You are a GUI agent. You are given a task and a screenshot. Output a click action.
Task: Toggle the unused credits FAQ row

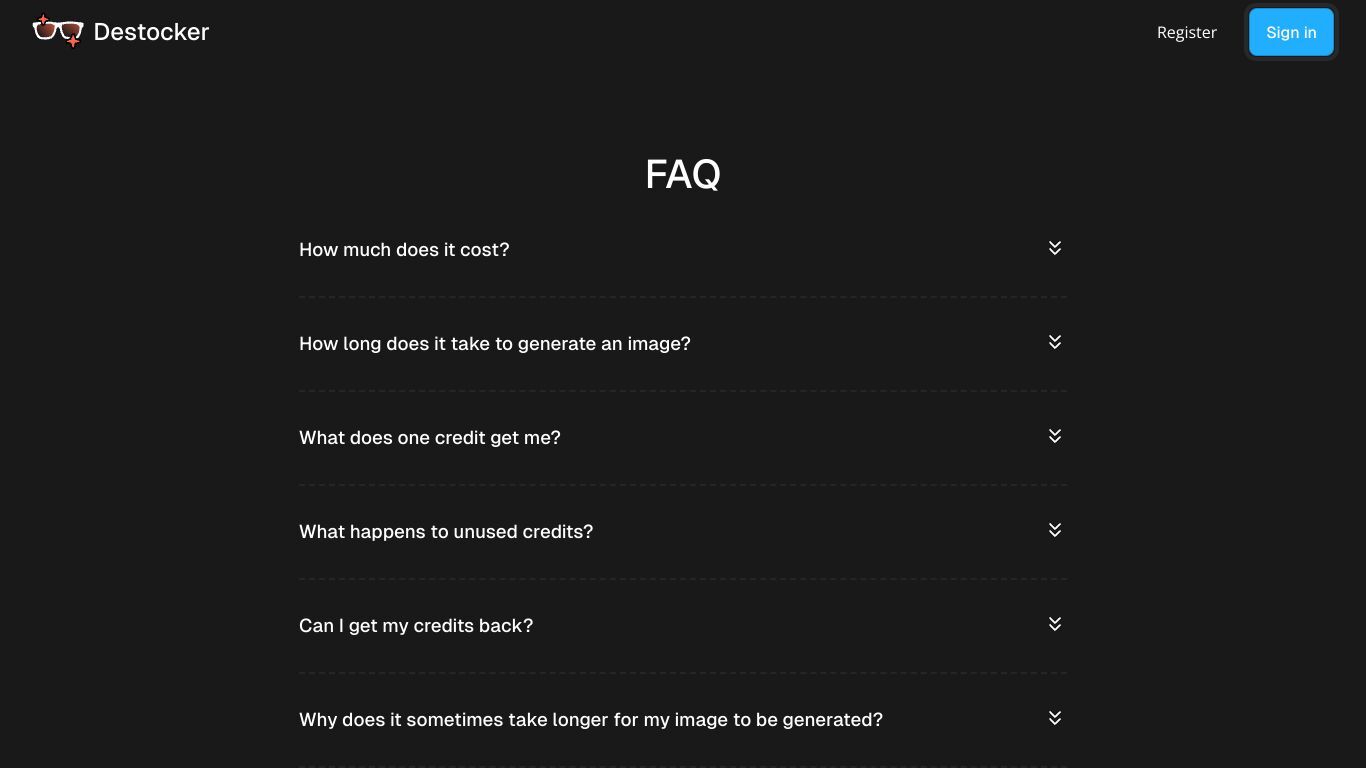(x=683, y=532)
